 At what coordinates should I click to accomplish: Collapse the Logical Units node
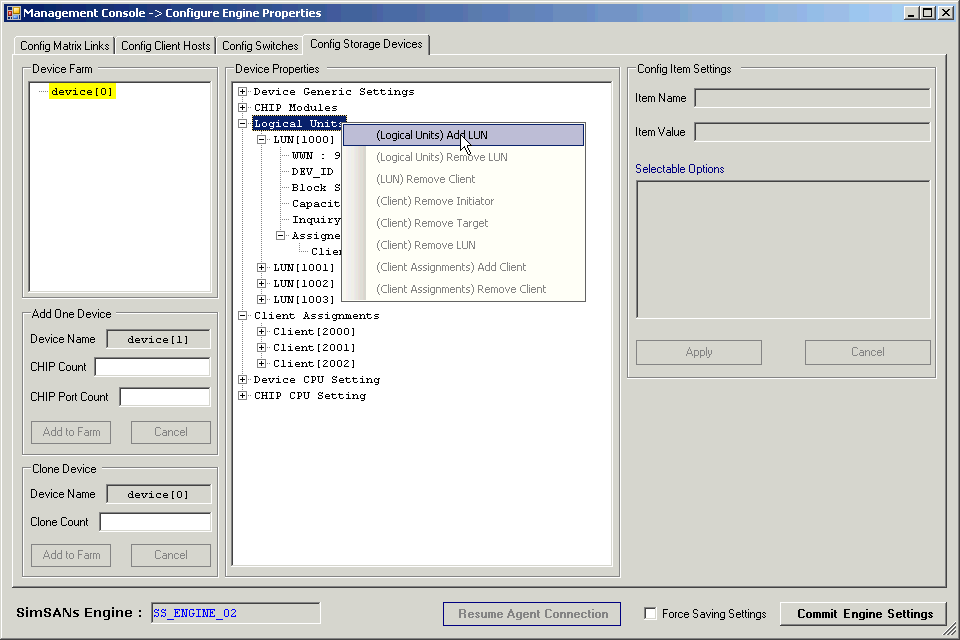tap(242, 123)
